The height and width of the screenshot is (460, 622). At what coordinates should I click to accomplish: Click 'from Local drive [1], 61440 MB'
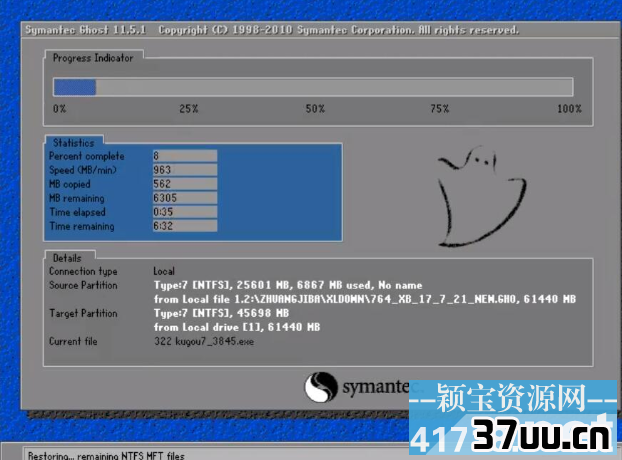coord(237,327)
